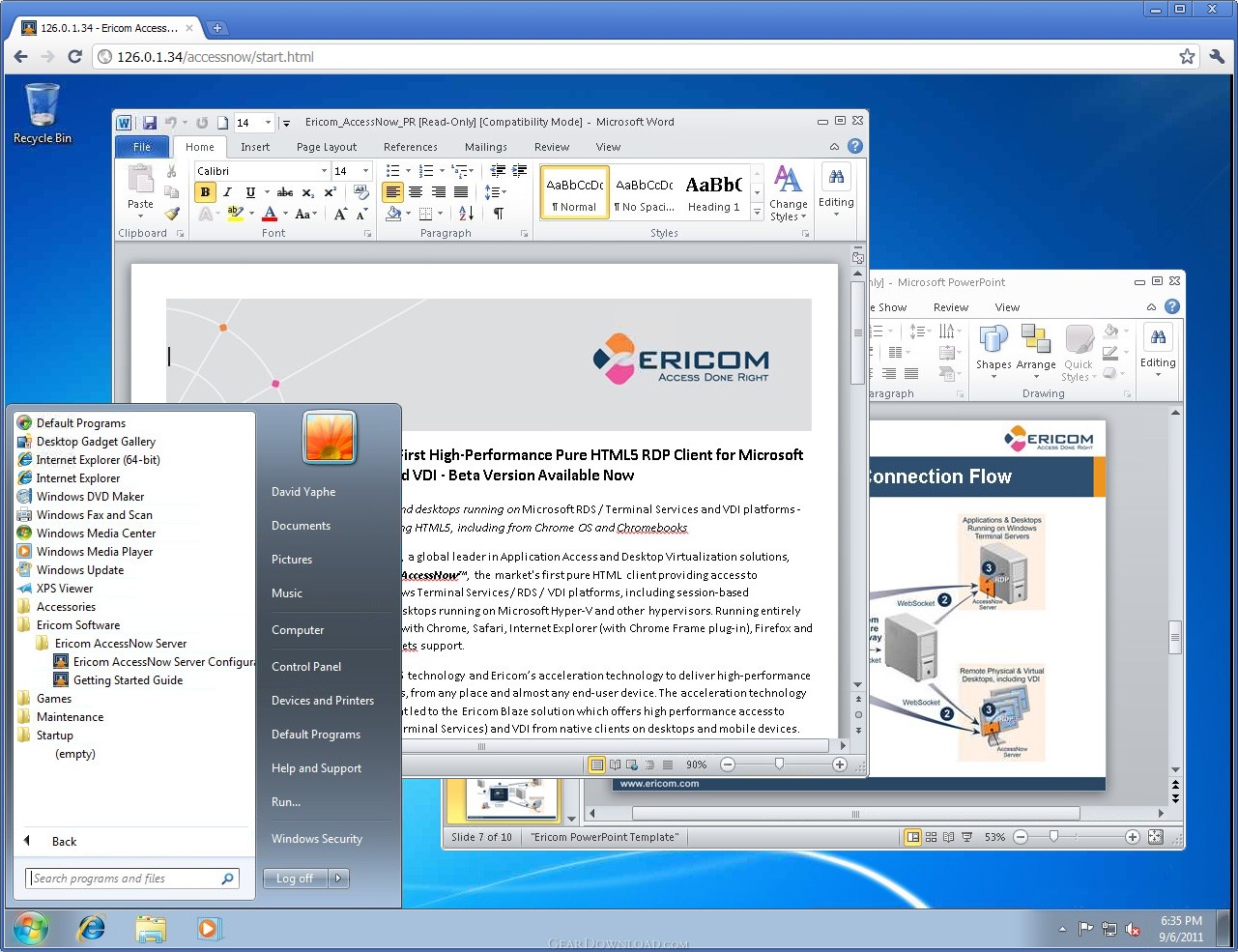
Task: Click the Clear Formatting icon in Font group
Action: (361, 192)
